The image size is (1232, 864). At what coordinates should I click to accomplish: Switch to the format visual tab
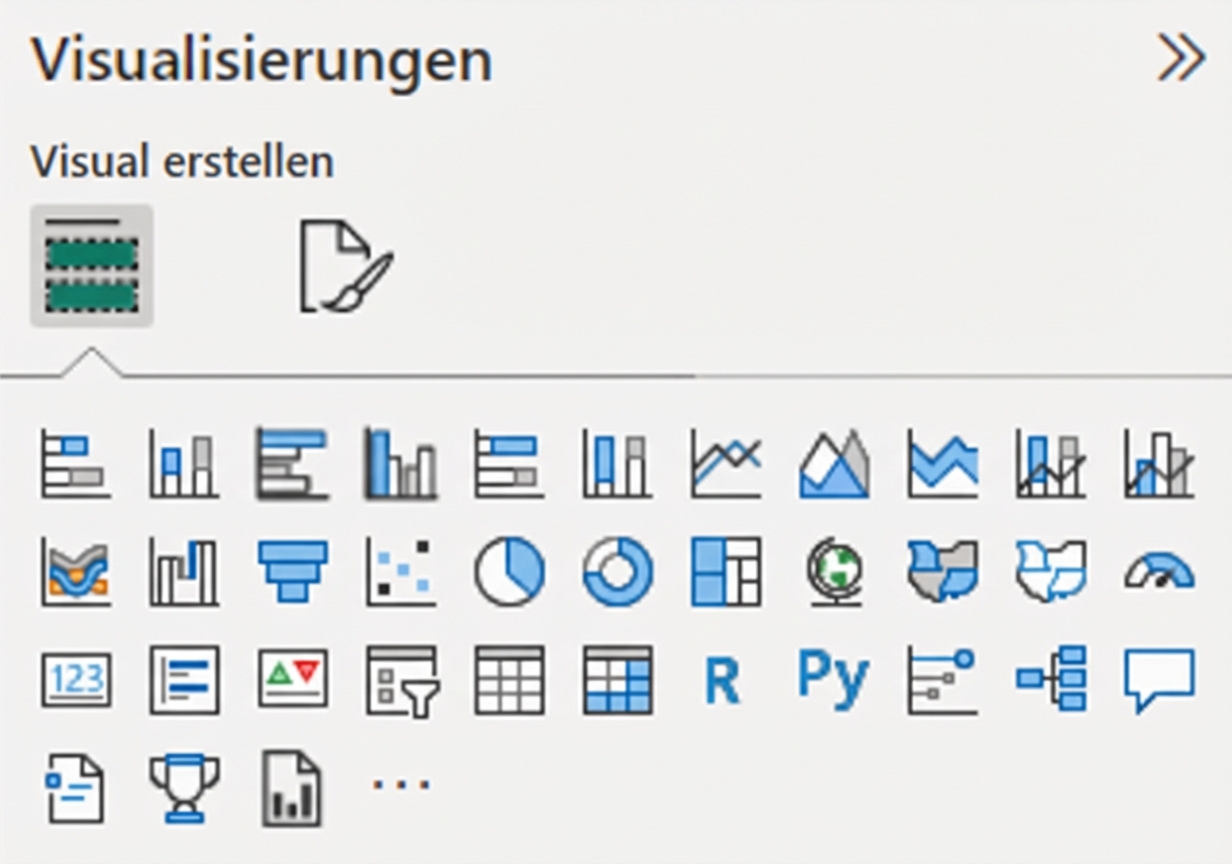pos(345,266)
